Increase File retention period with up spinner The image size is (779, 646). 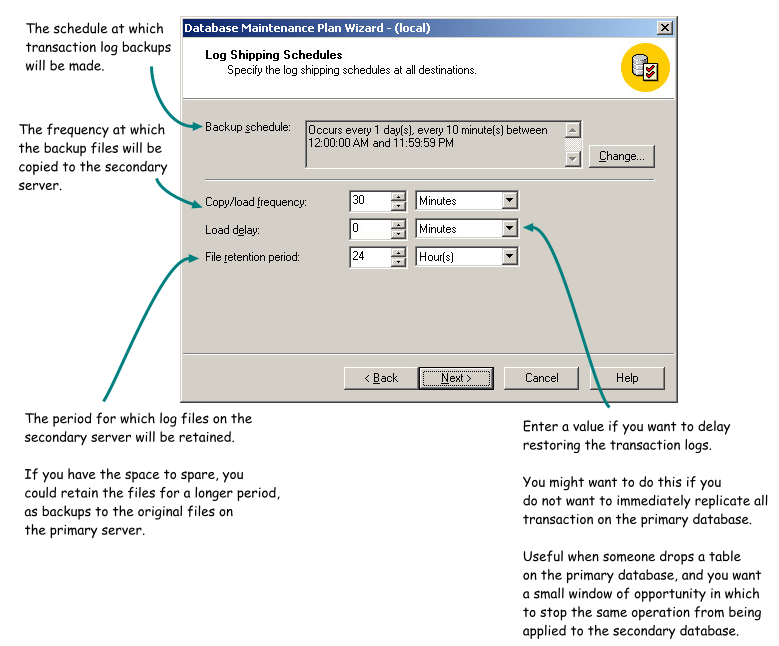pos(398,252)
